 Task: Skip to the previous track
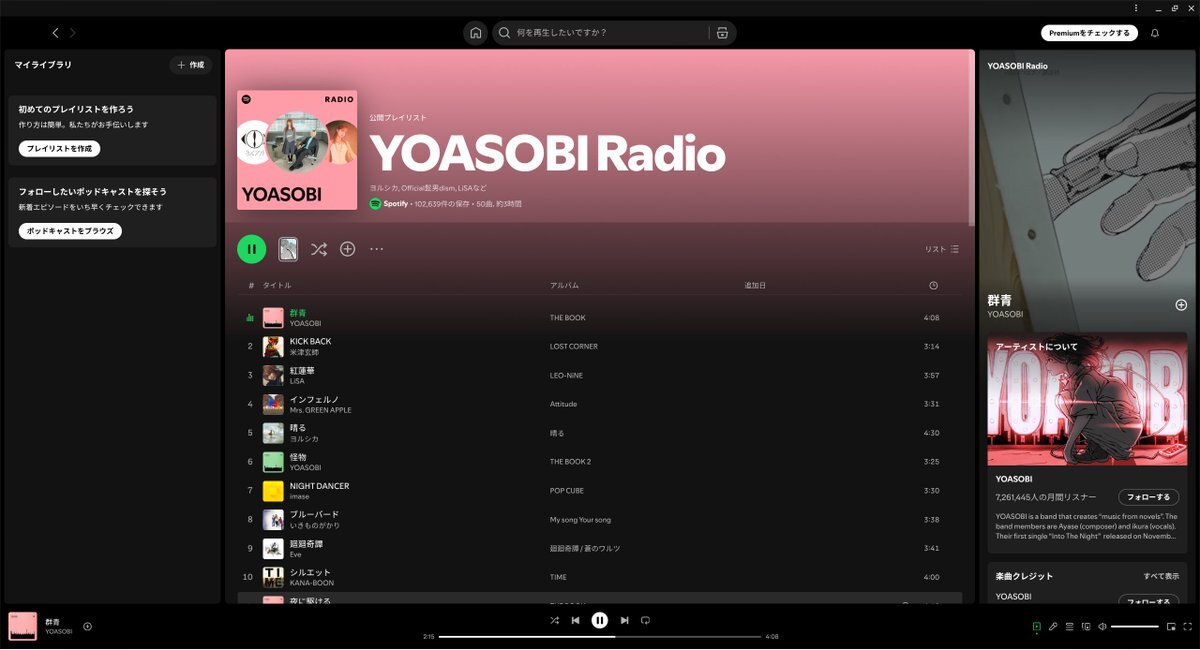click(576, 620)
